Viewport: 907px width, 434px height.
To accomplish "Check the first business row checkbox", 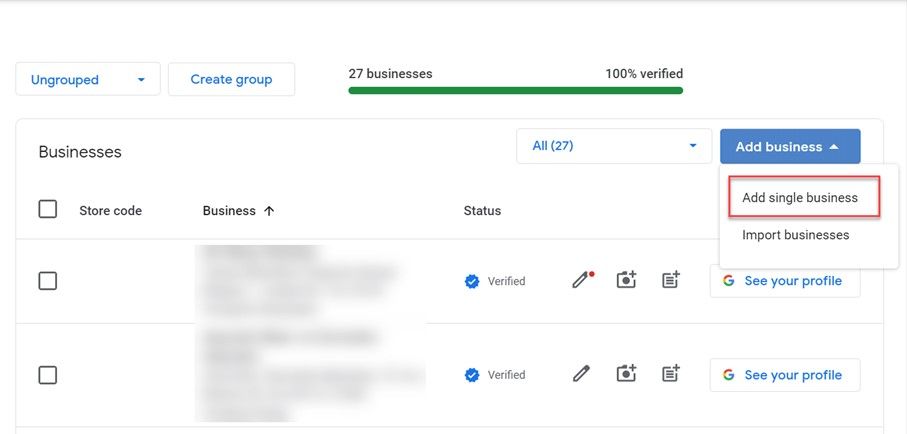I will [x=47, y=281].
